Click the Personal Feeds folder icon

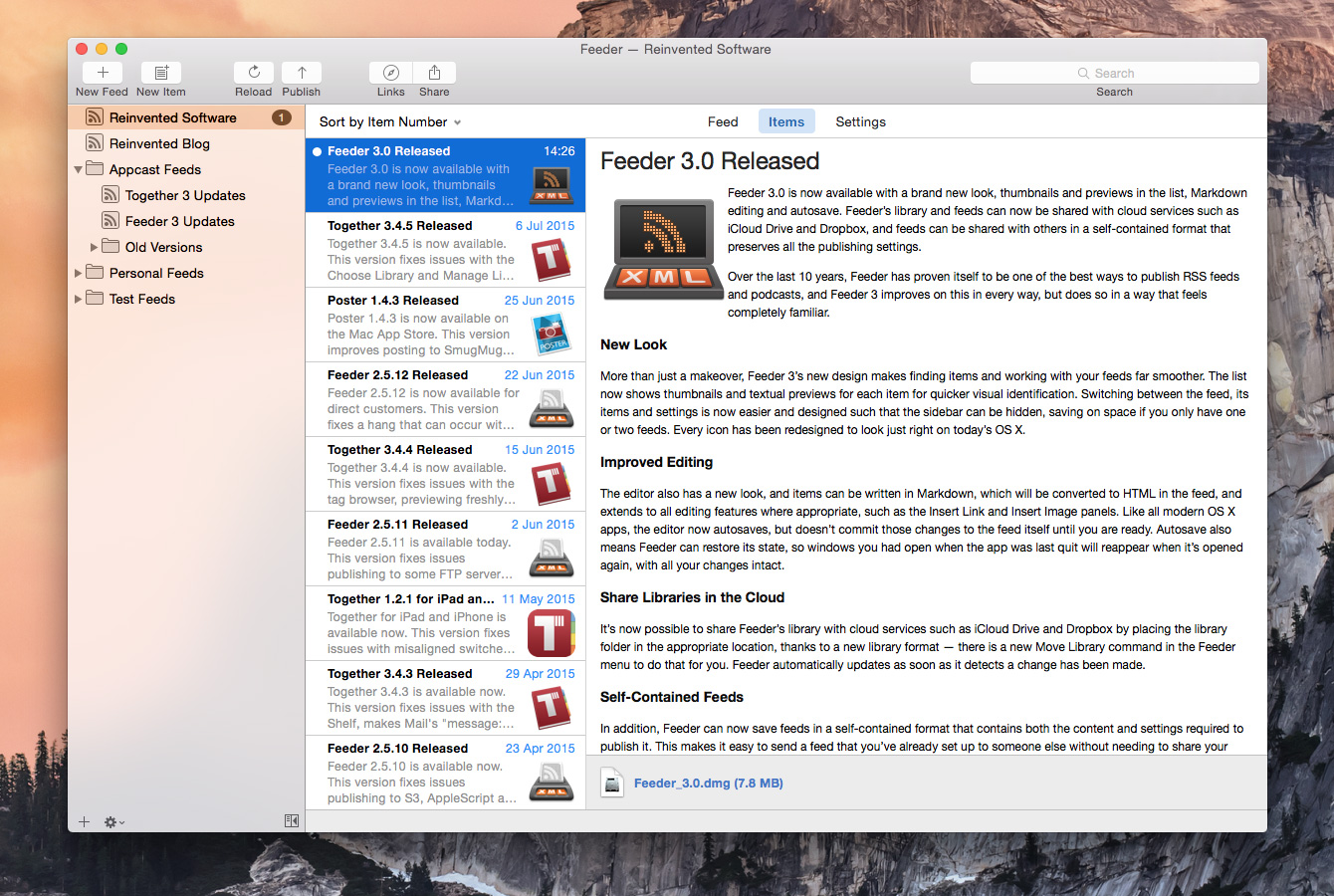click(x=95, y=272)
